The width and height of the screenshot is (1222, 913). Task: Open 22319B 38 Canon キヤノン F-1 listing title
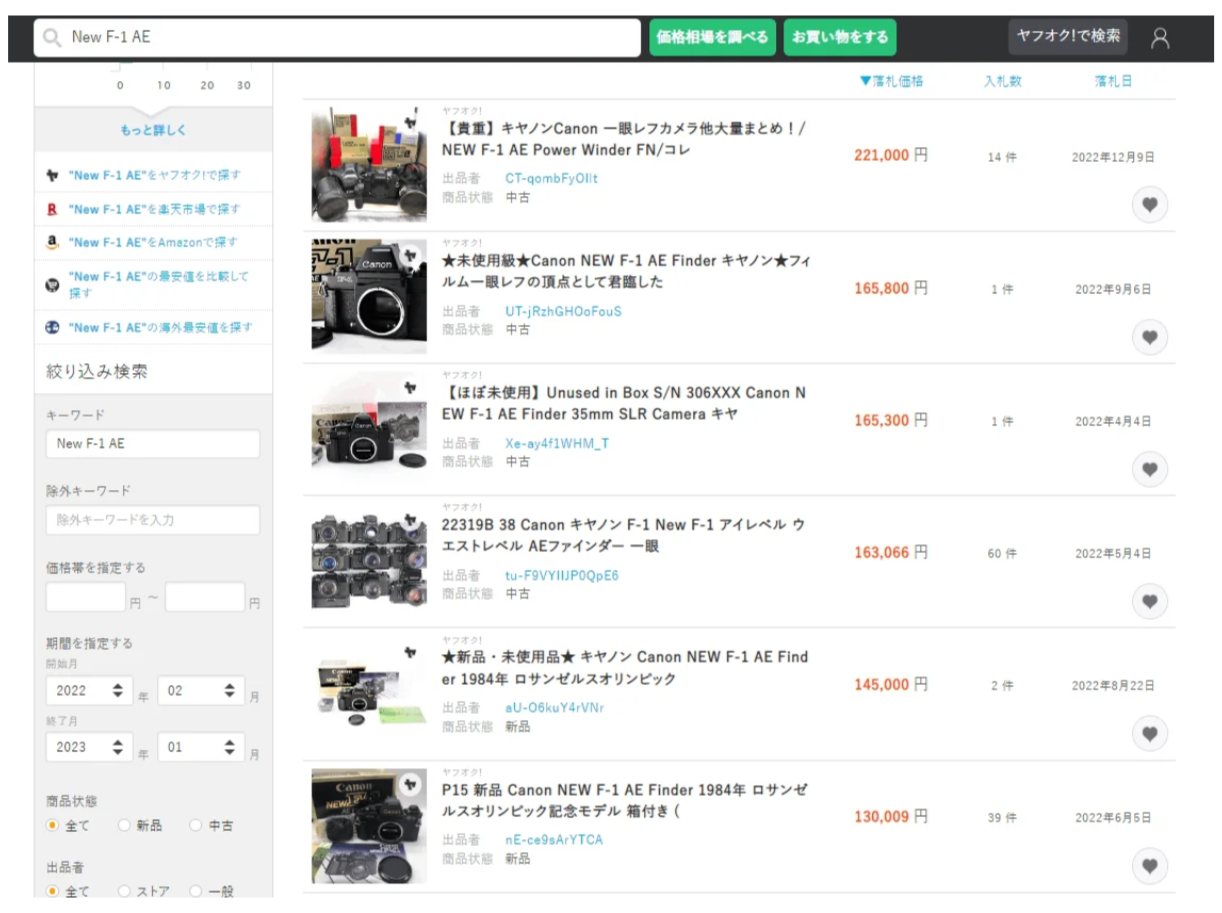(x=623, y=535)
